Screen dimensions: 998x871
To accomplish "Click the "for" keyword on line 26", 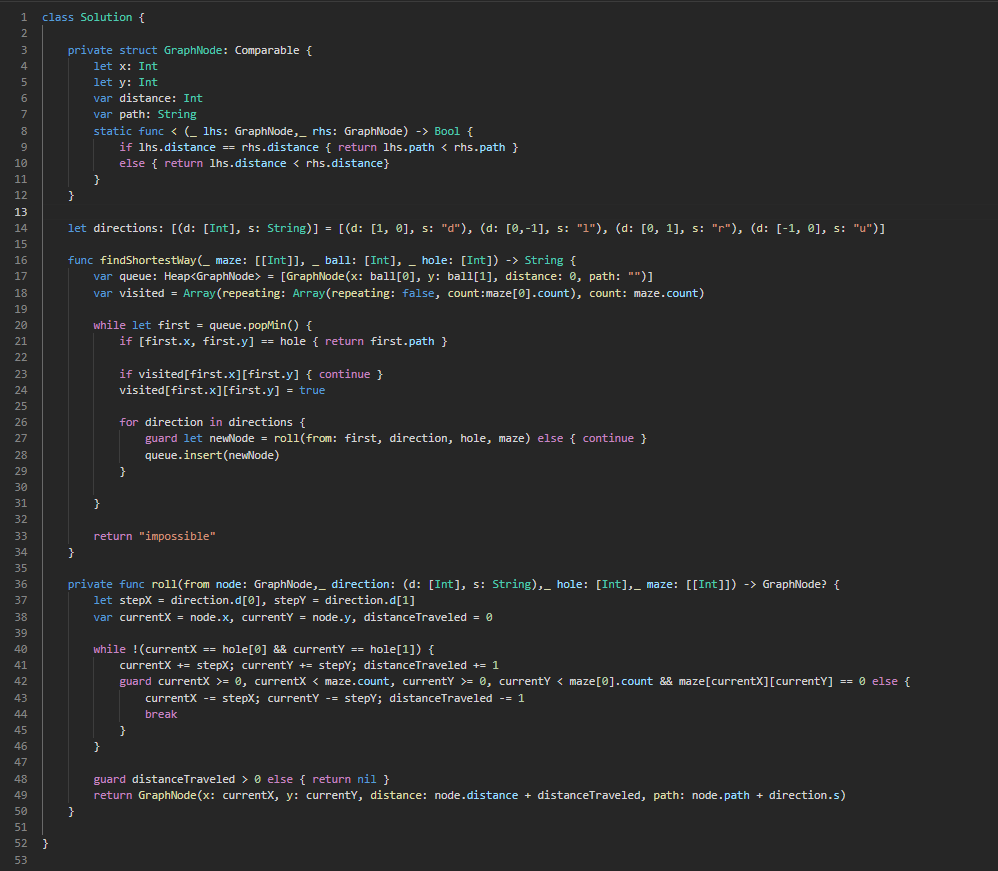I will 129,422.
